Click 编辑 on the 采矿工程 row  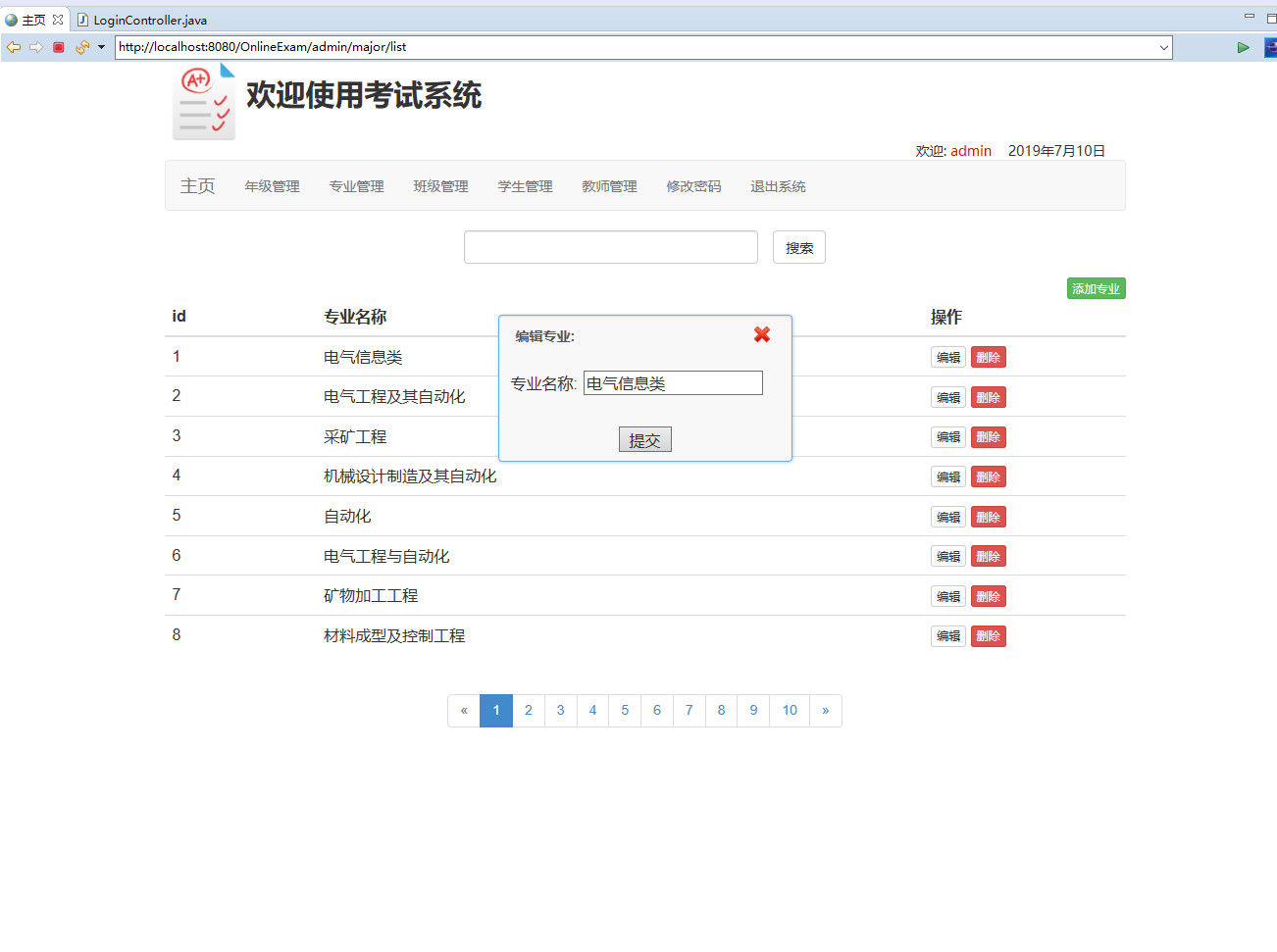[x=947, y=436]
